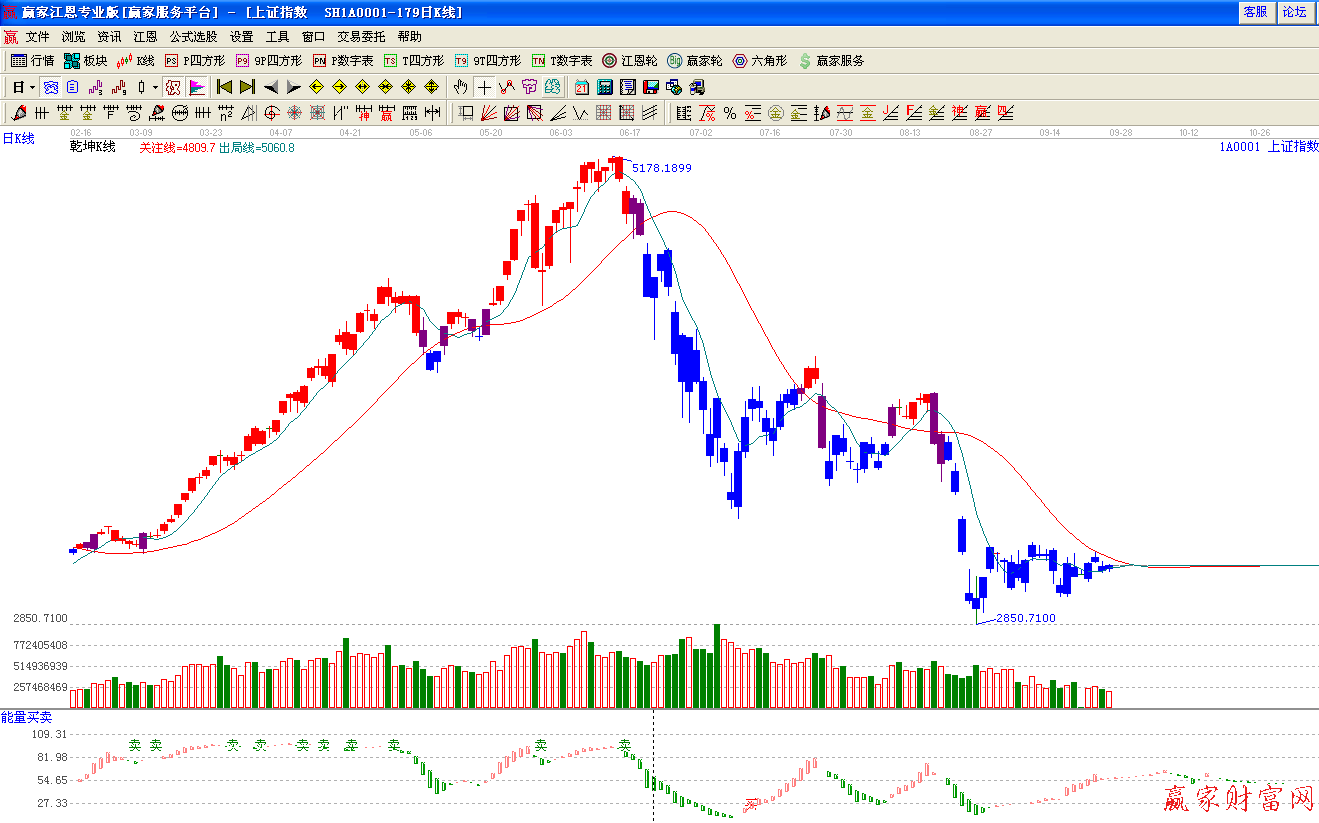Open the 江恩轮 Gann wheel tool

pos(629,61)
